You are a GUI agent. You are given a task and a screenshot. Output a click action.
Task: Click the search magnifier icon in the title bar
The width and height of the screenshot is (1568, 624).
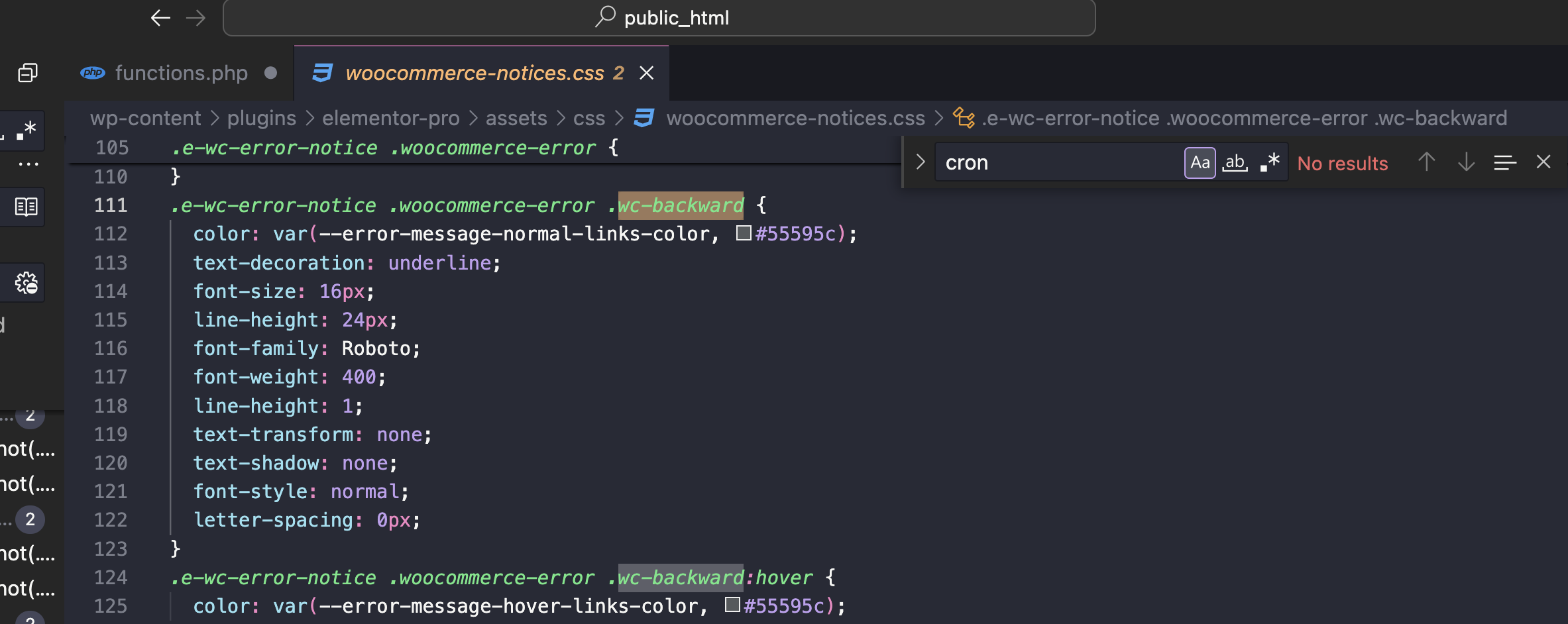[604, 17]
